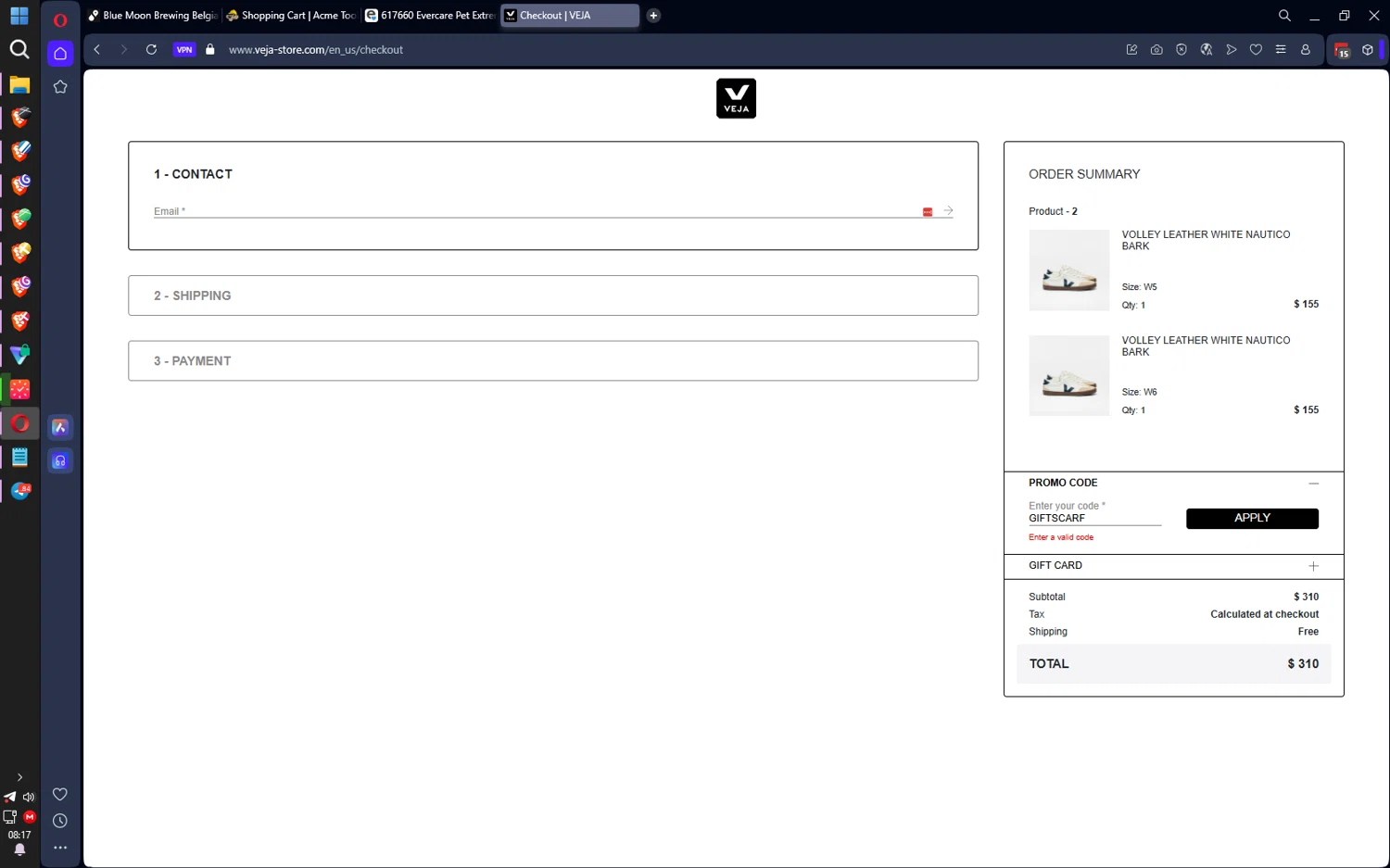Open sidebar bookmarks star icon
The height and width of the screenshot is (868, 1390).
[60, 87]
